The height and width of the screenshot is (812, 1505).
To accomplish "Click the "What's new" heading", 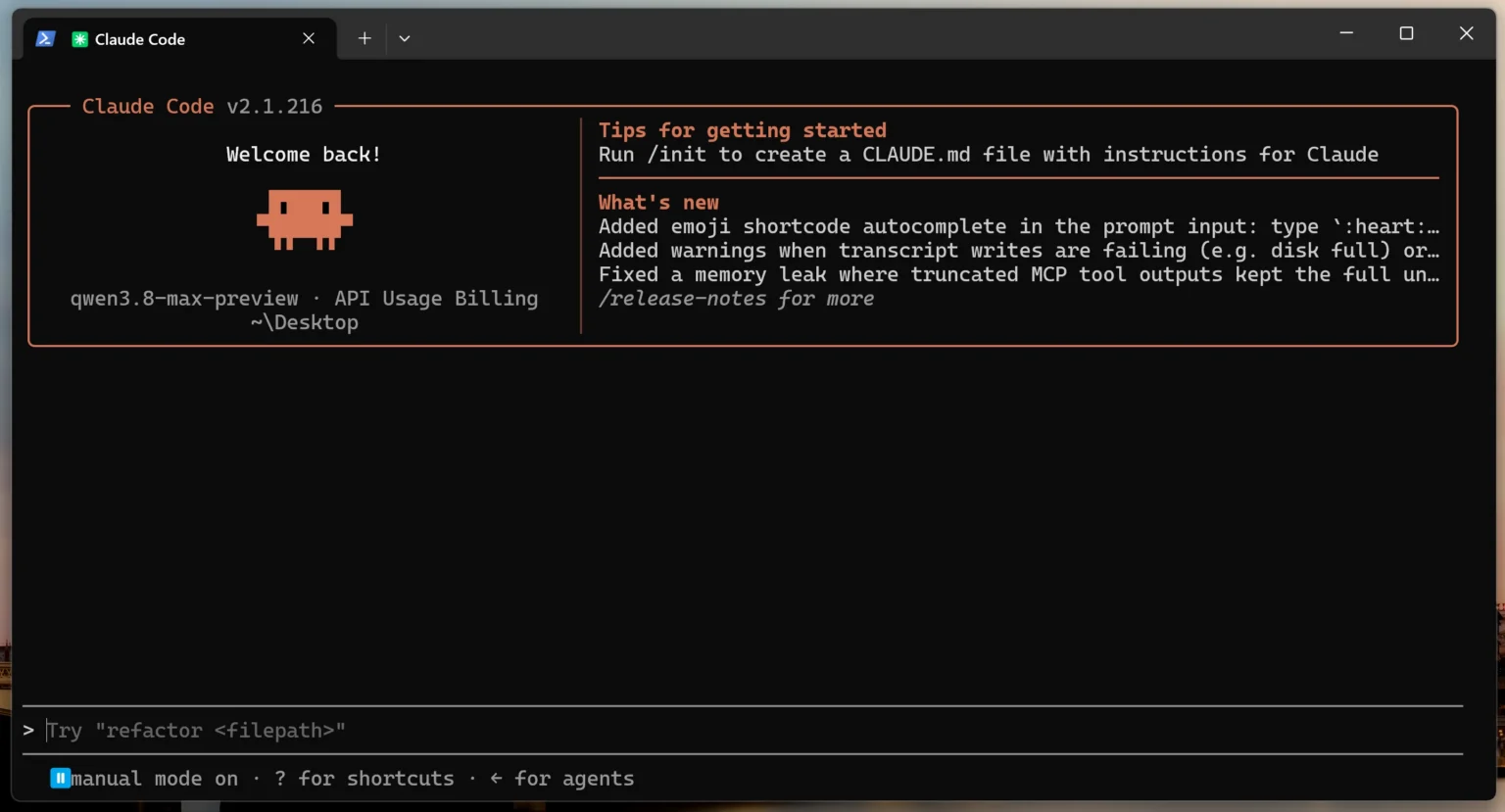I will [x=658, y=203].
